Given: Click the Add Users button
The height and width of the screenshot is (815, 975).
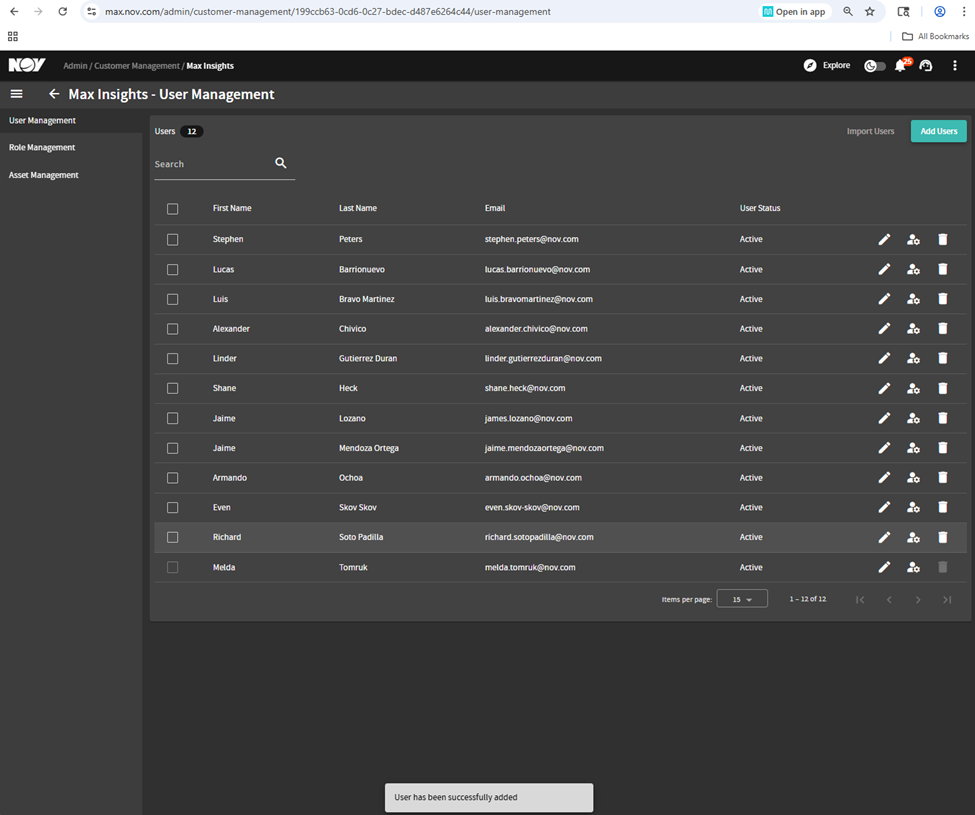Looking at the screenshot, I should [938, 131].
